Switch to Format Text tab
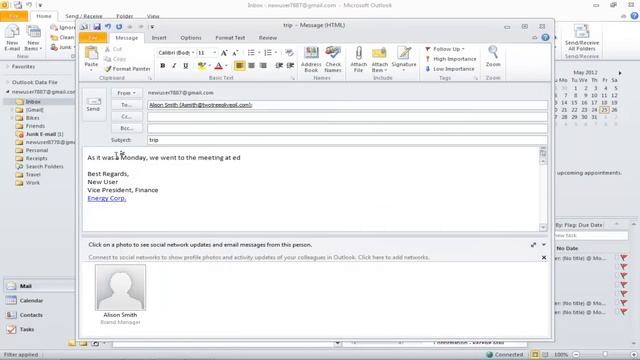The height and width of the screenshot is (360, 640). coord(230,38)
